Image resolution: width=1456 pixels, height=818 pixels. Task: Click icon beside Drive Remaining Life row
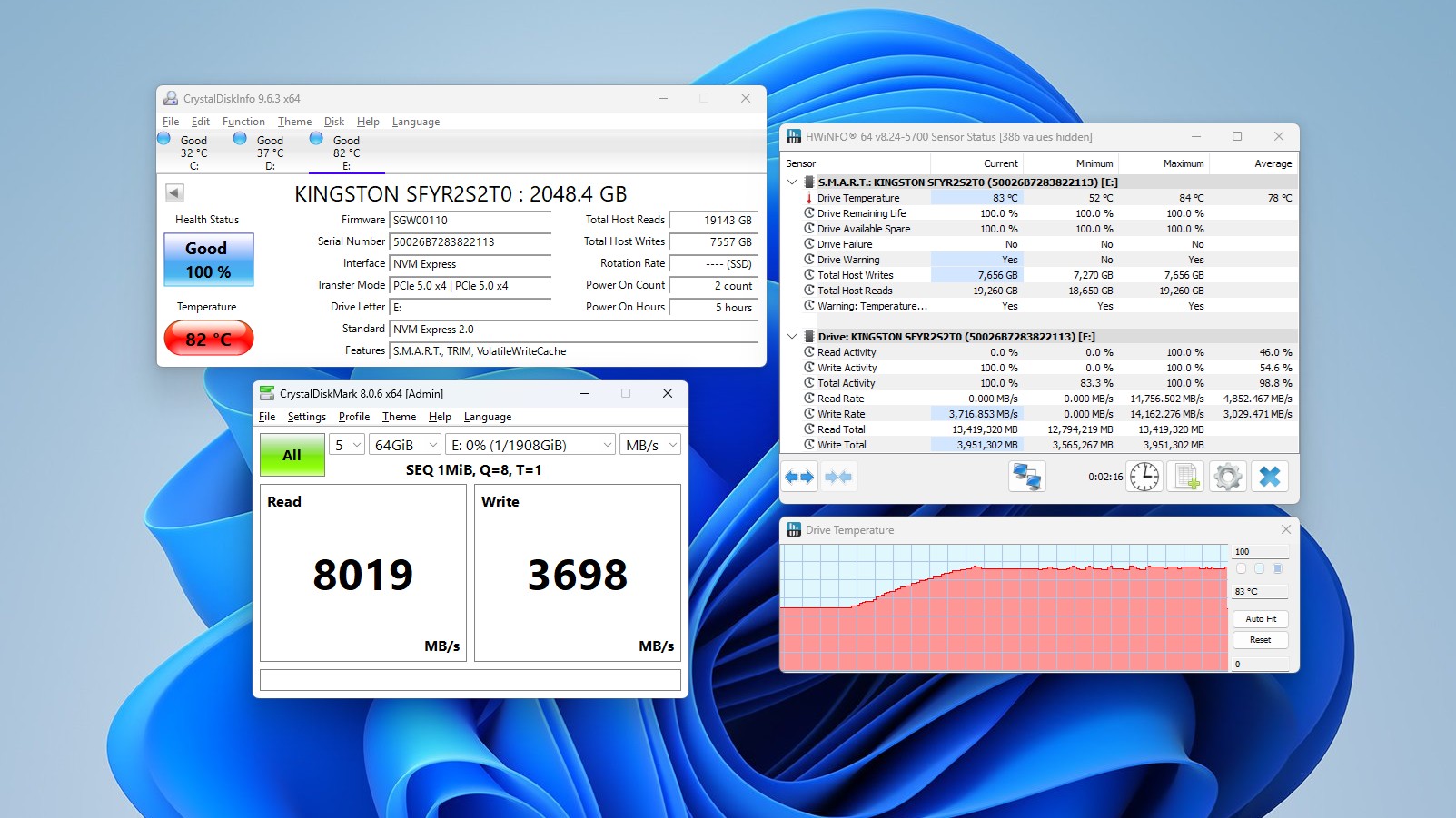pyautogui.click(x=808, y=213)
